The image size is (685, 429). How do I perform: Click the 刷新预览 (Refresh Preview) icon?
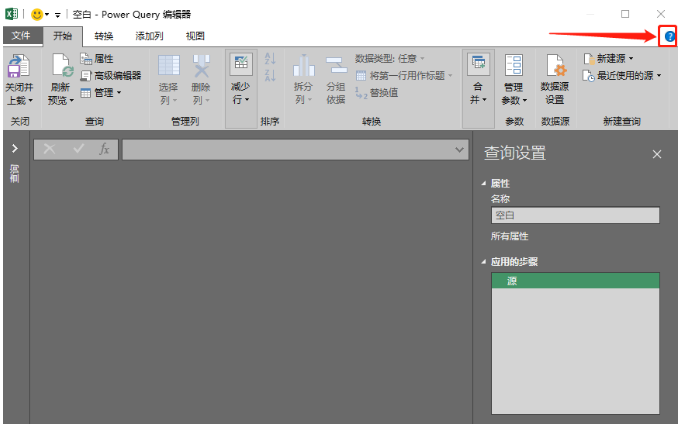point(62,66)
